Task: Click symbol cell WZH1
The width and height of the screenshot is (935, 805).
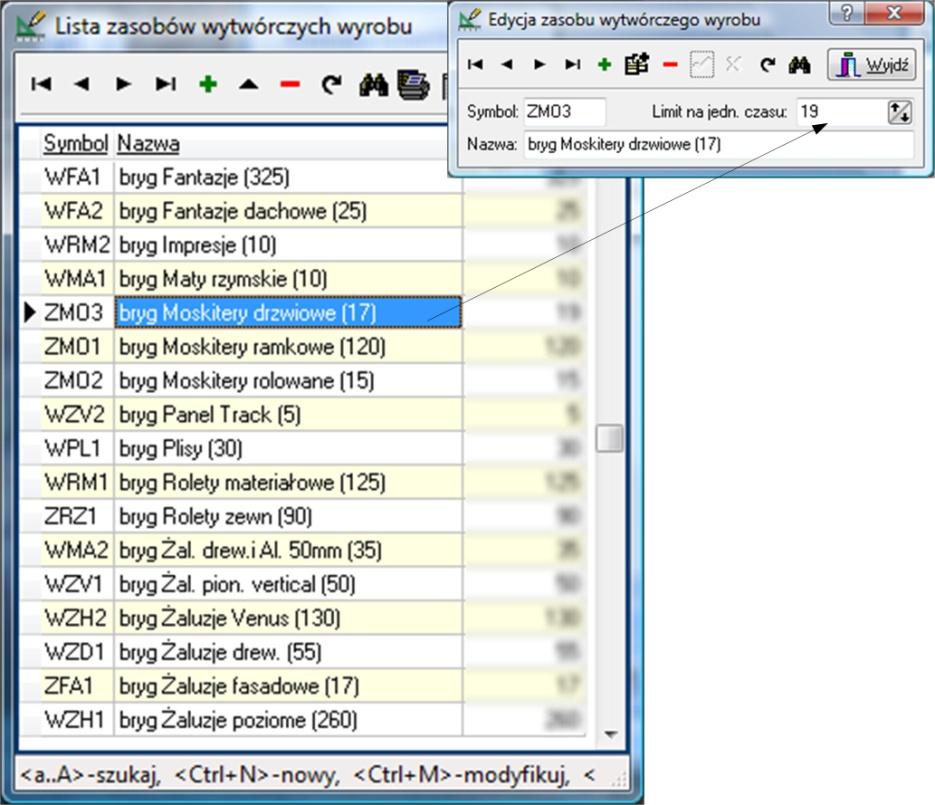Action: tap(77, 720)
